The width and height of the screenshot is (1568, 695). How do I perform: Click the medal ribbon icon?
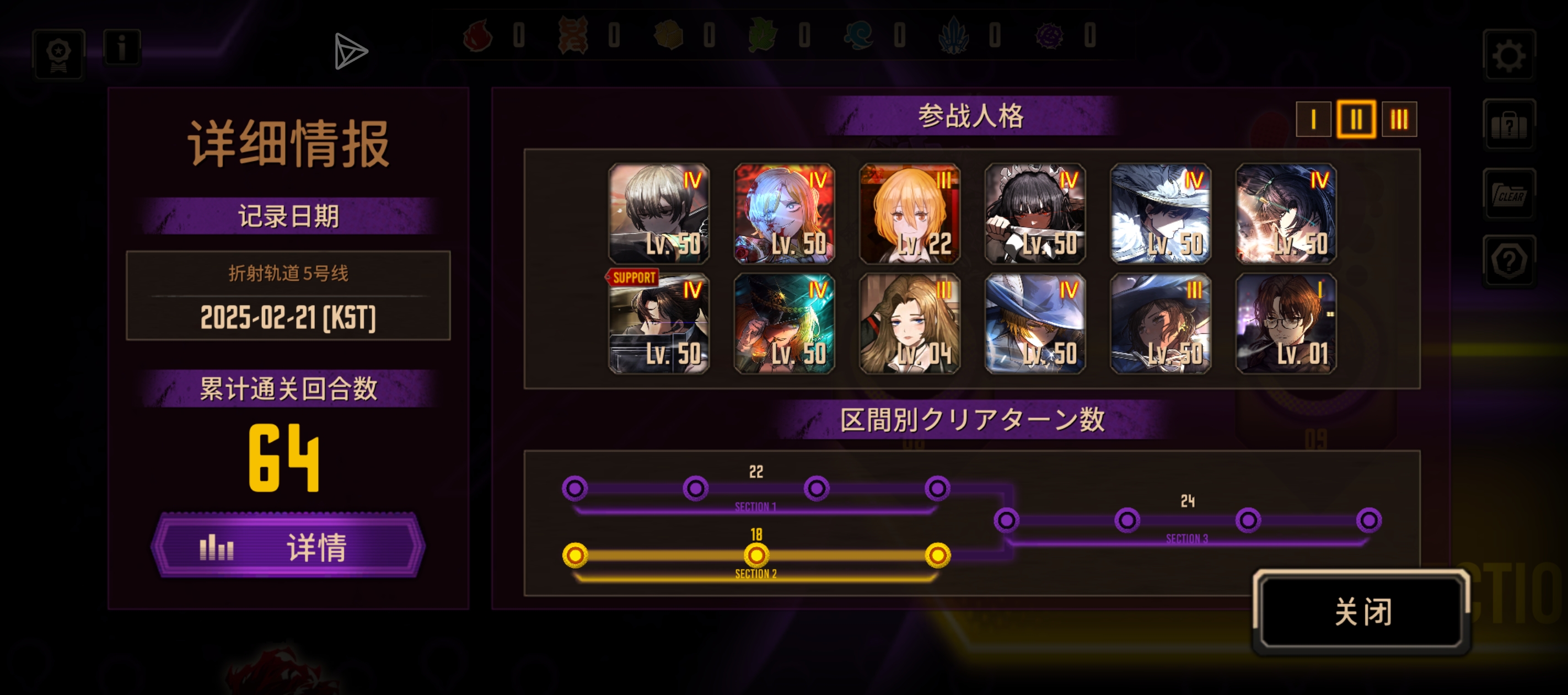pyautogui.click(x=58, y=54)
